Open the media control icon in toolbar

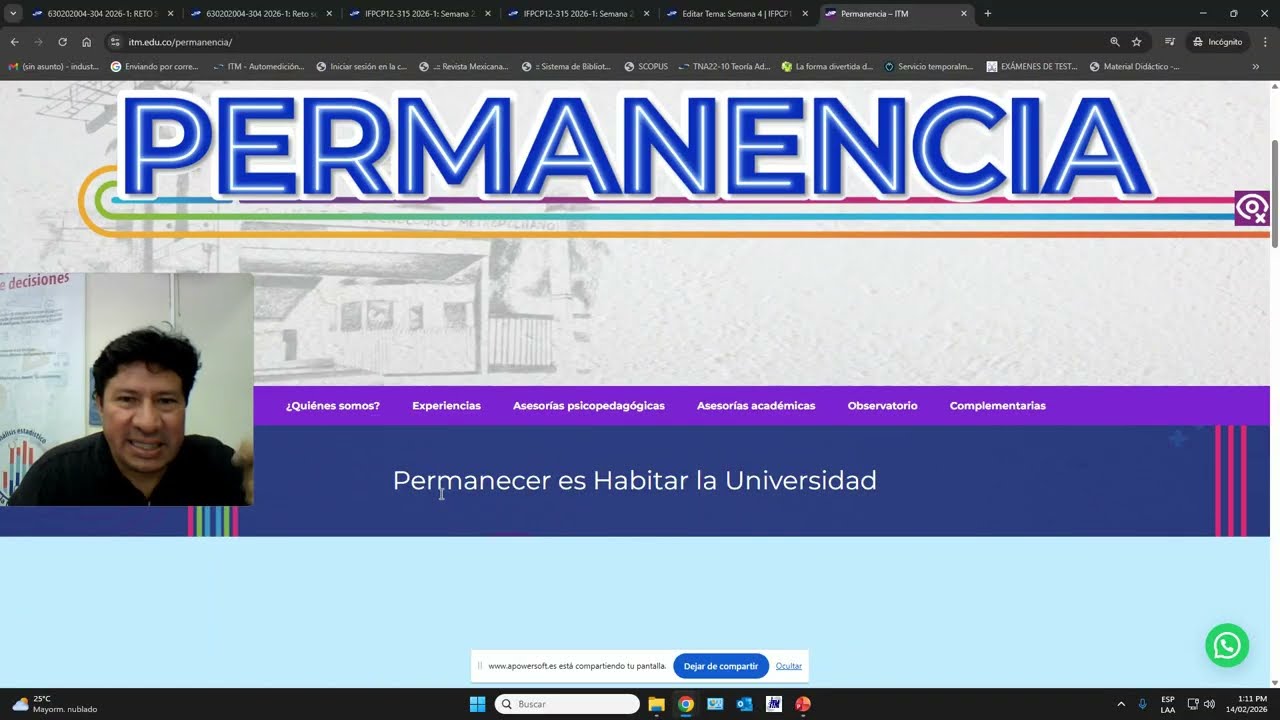(x=1169, y=42)
